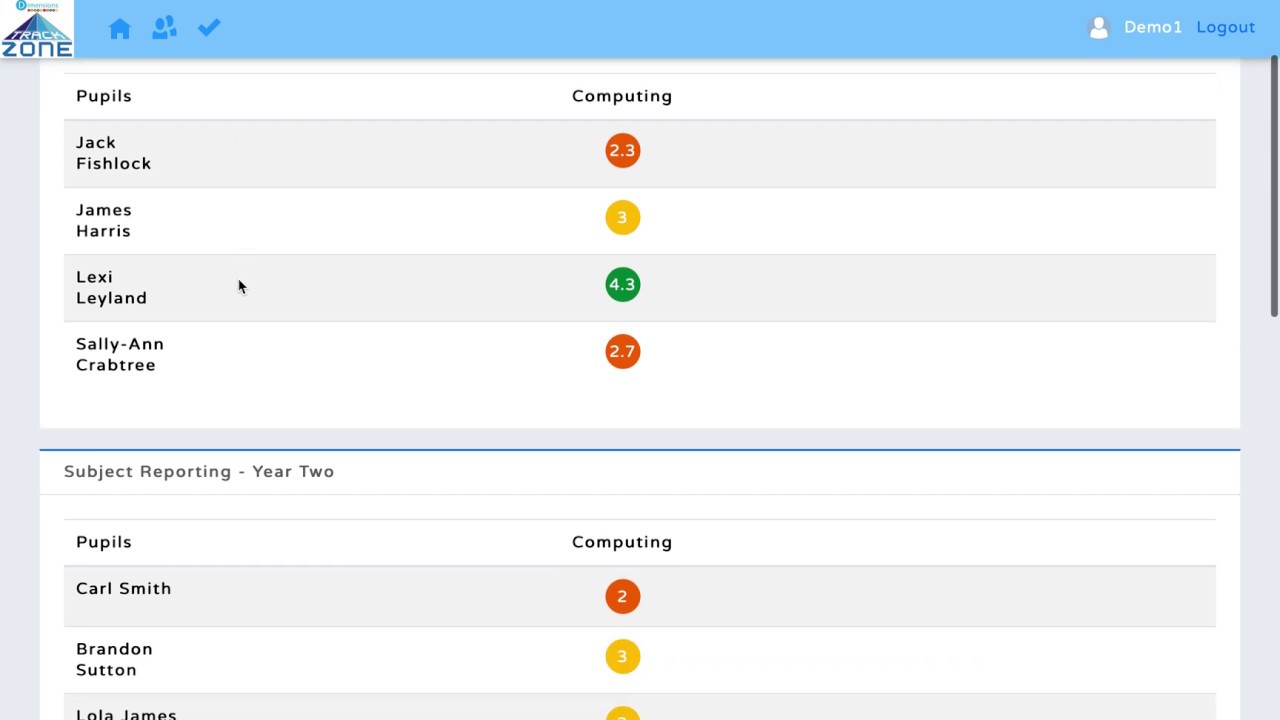Select pupil name Lola James
The image size is (1280, 720).
click(x=126, y=713)
